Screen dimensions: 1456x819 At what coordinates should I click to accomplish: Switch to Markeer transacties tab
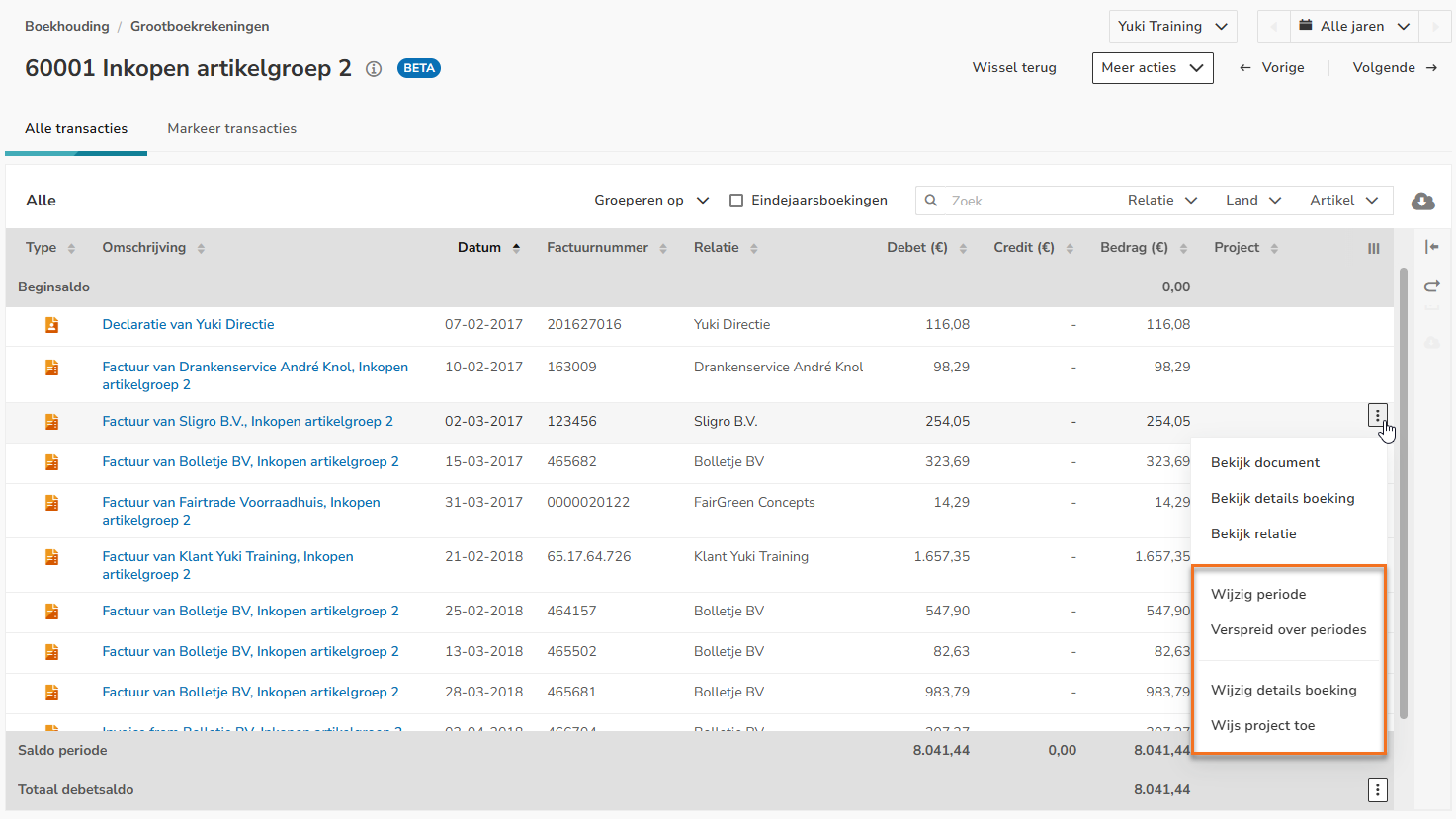point(231,129)
